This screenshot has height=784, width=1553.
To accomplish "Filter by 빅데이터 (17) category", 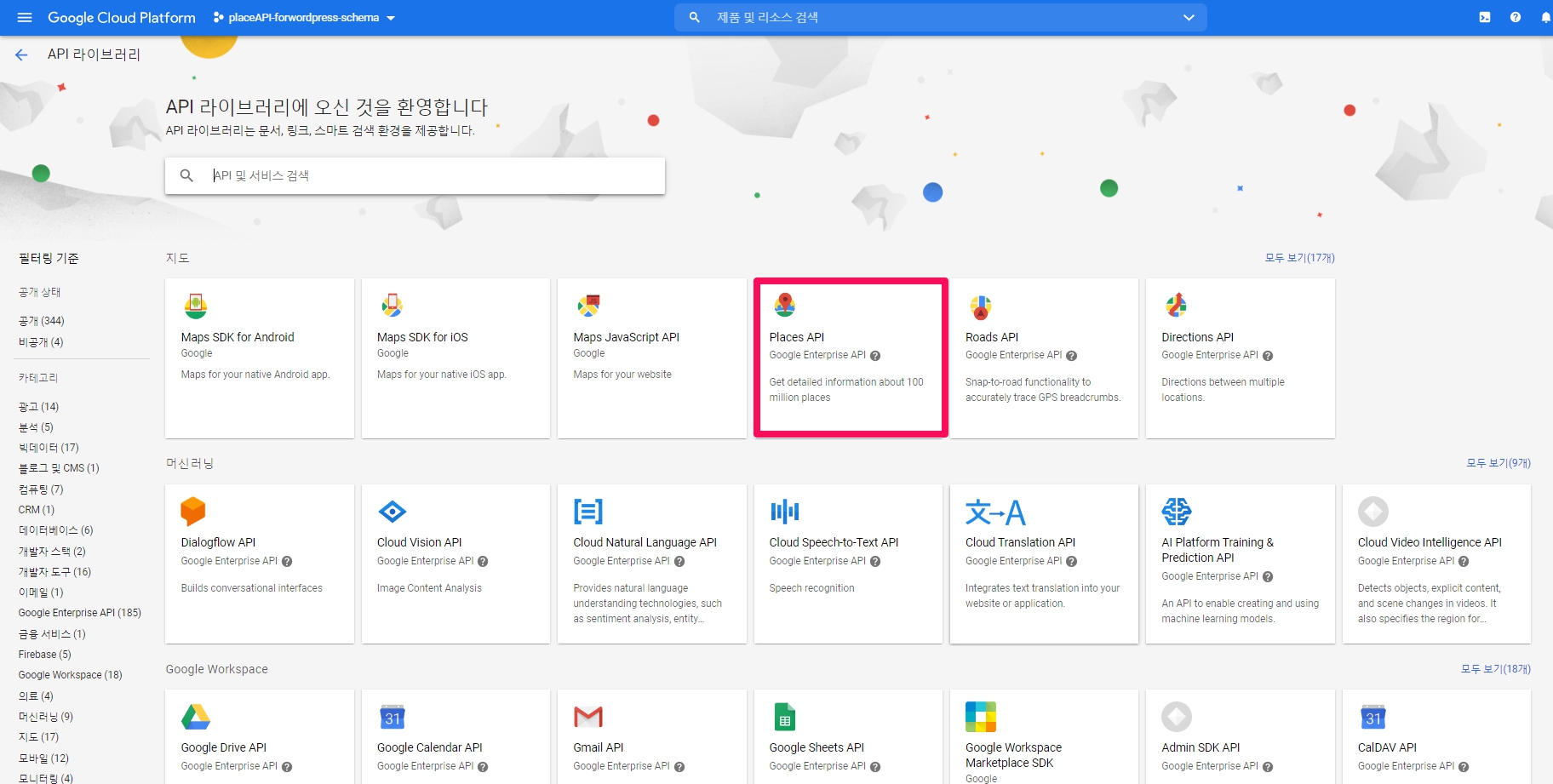I will pos(49,448).
